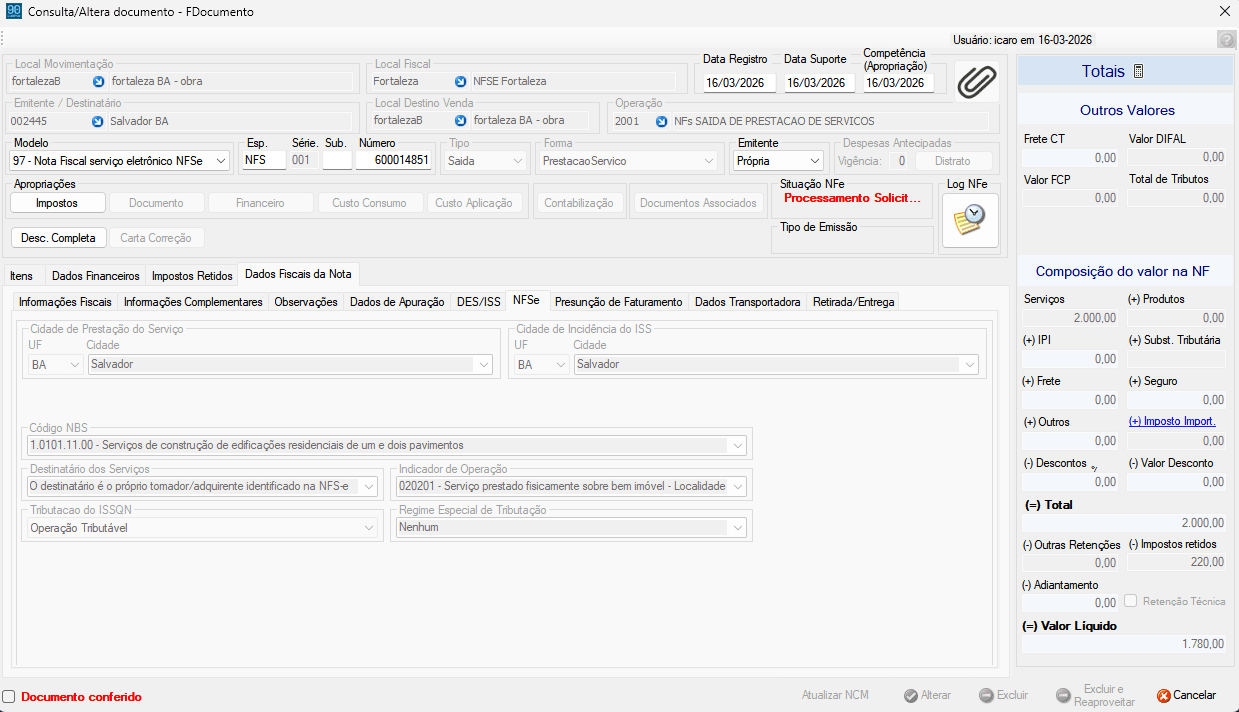1239x712 pixels.
Task: Open Indicador de Operação dropdown
Action: [x=738, y=486]
